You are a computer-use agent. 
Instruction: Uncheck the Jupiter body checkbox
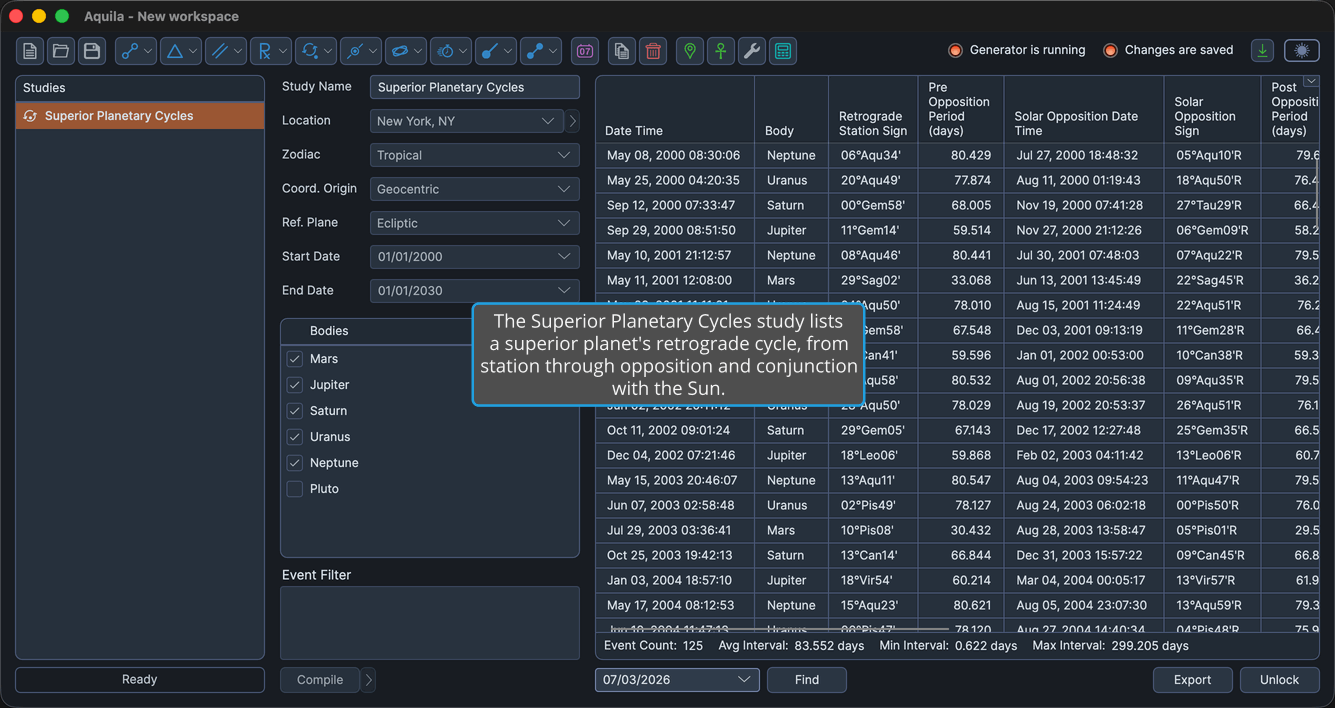295,385
